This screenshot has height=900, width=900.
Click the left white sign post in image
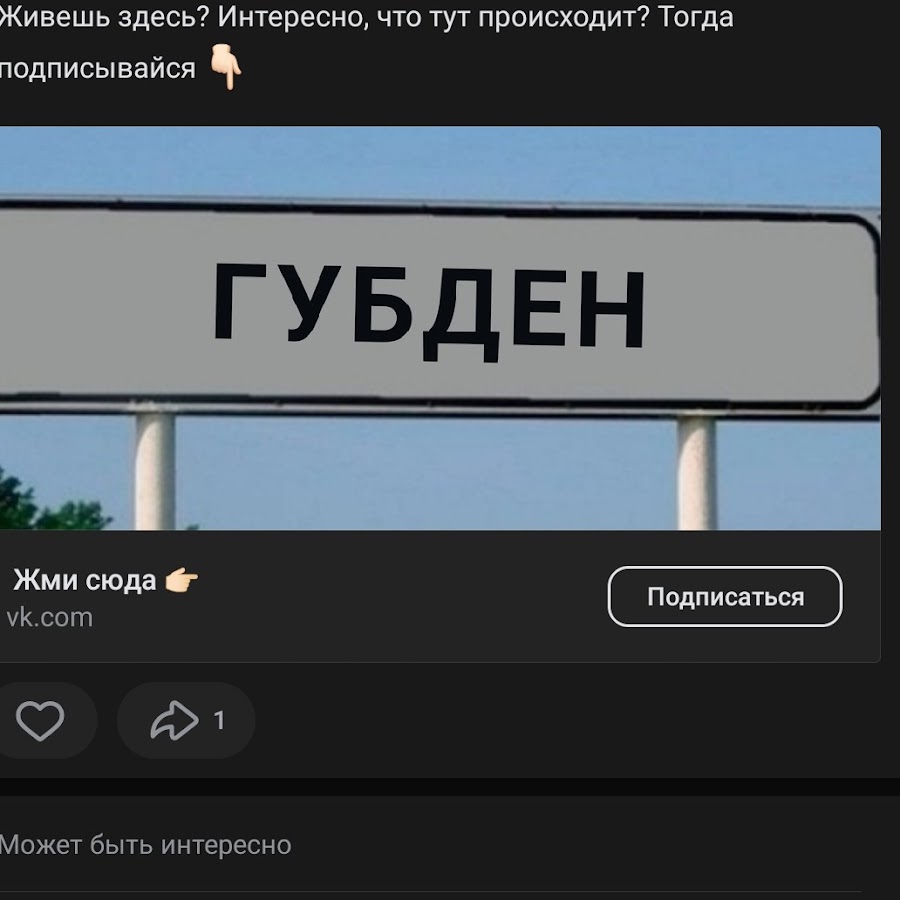point(155,468)
